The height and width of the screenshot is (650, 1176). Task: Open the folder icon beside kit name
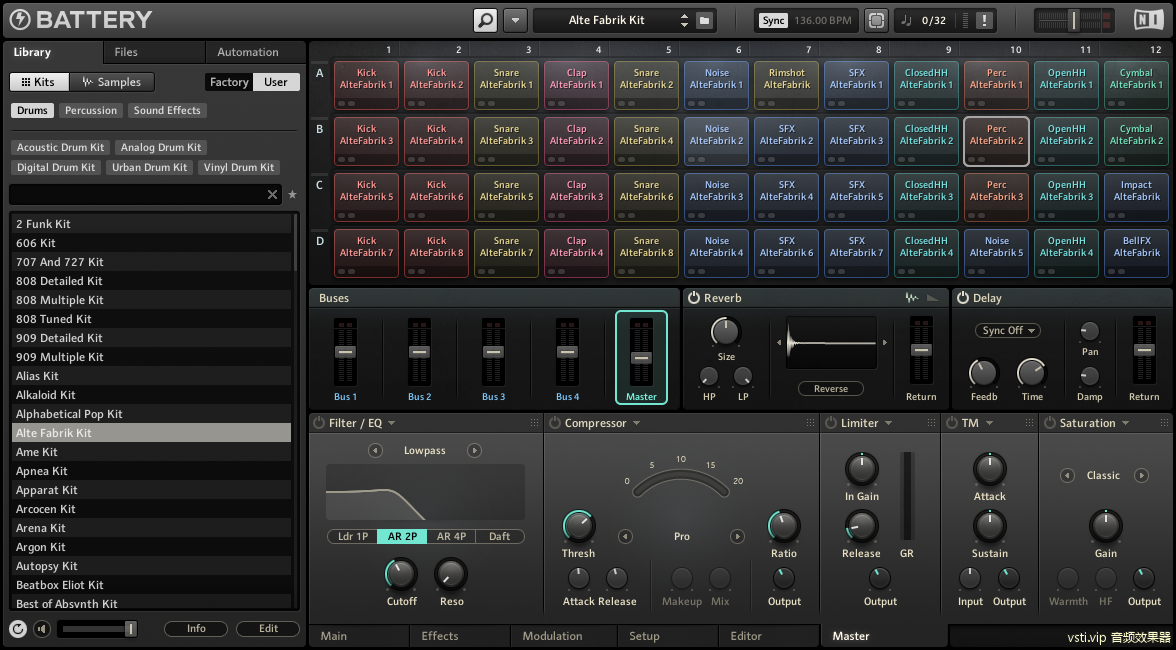tap(704, 20)
